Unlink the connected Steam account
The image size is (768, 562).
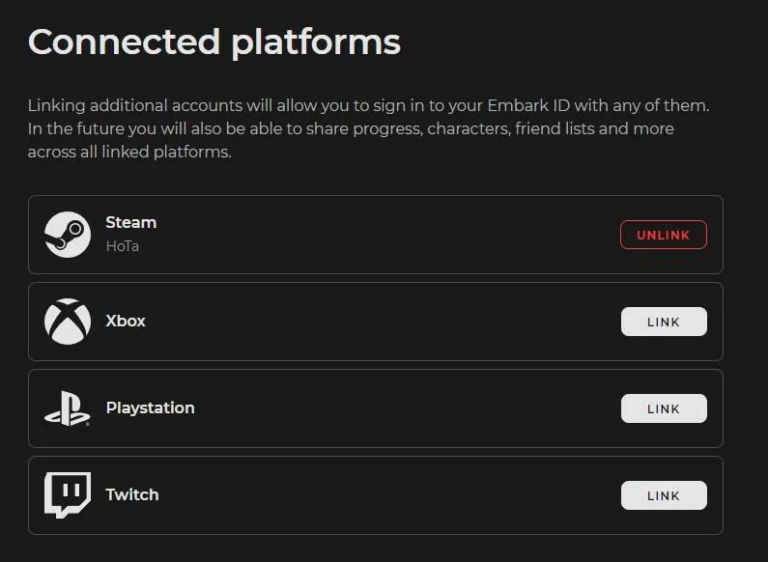click(663, 235)
